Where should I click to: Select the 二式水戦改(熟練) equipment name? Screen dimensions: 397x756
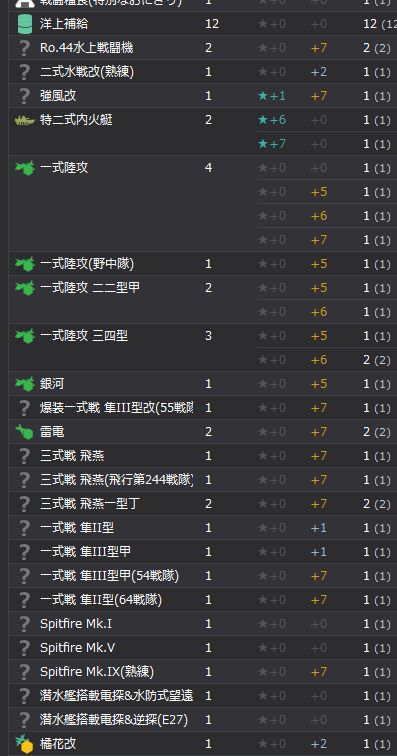coord(87,72)
